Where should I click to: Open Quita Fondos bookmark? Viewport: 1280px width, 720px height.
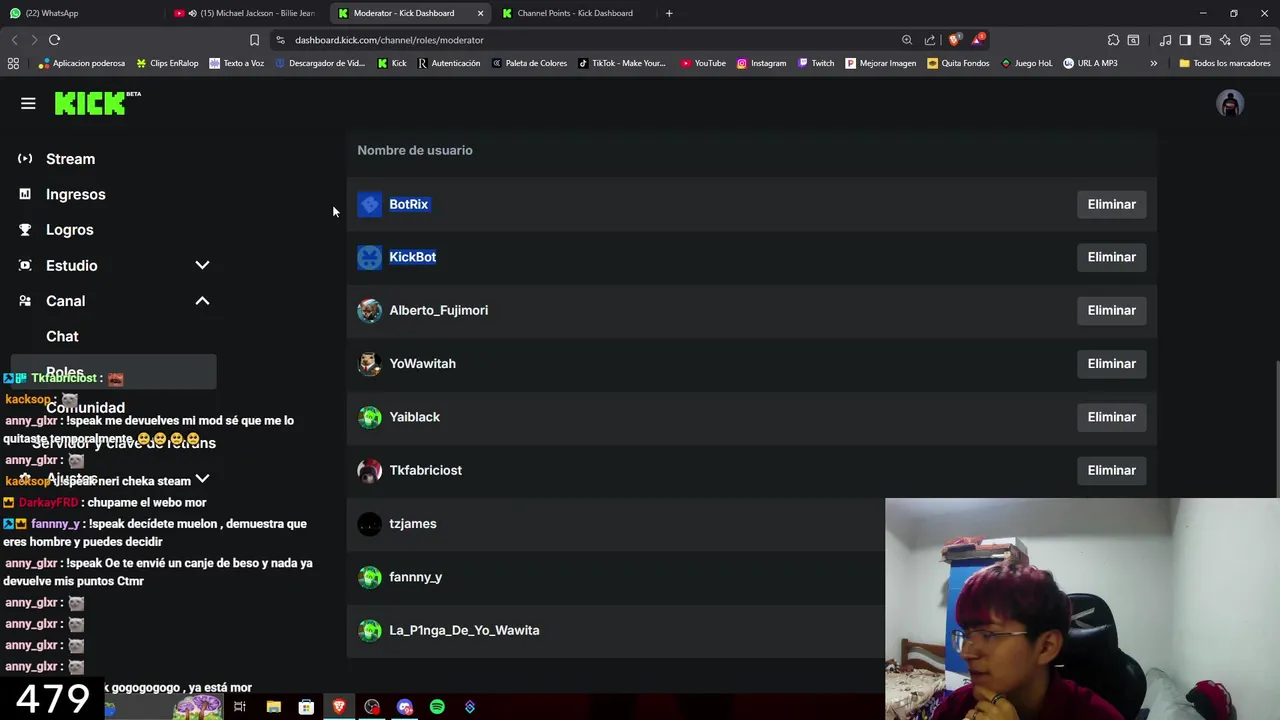click(958, 63)
